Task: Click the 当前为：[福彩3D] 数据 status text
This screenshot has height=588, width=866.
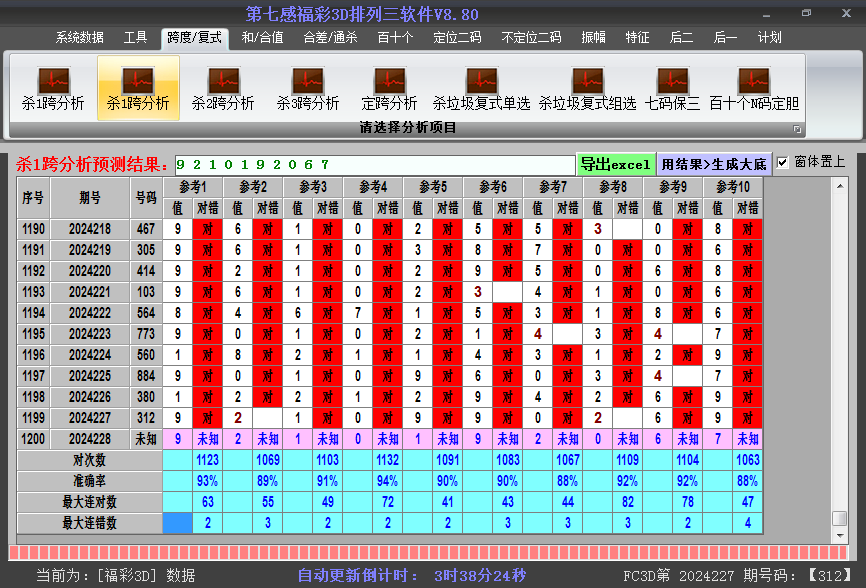Action: 116,576
